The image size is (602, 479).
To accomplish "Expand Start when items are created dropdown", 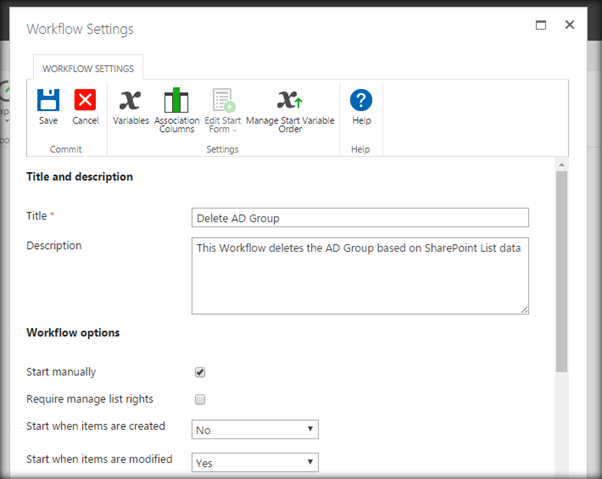I will (x=255, y=430).
